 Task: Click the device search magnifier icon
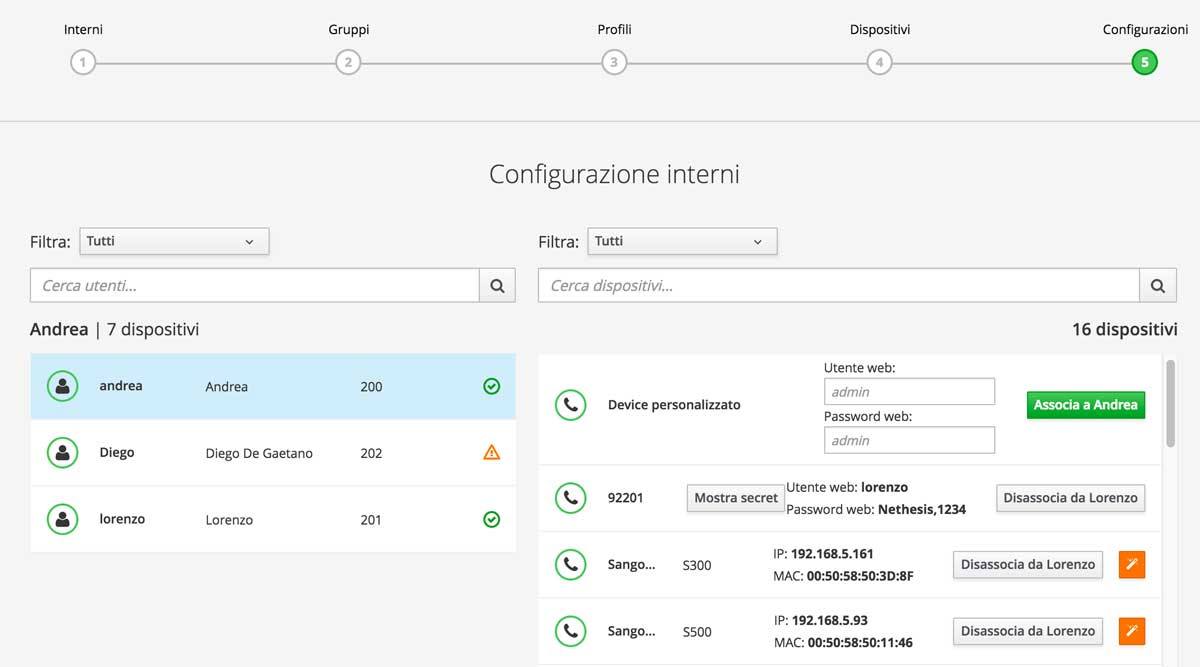coord(1157,285)
